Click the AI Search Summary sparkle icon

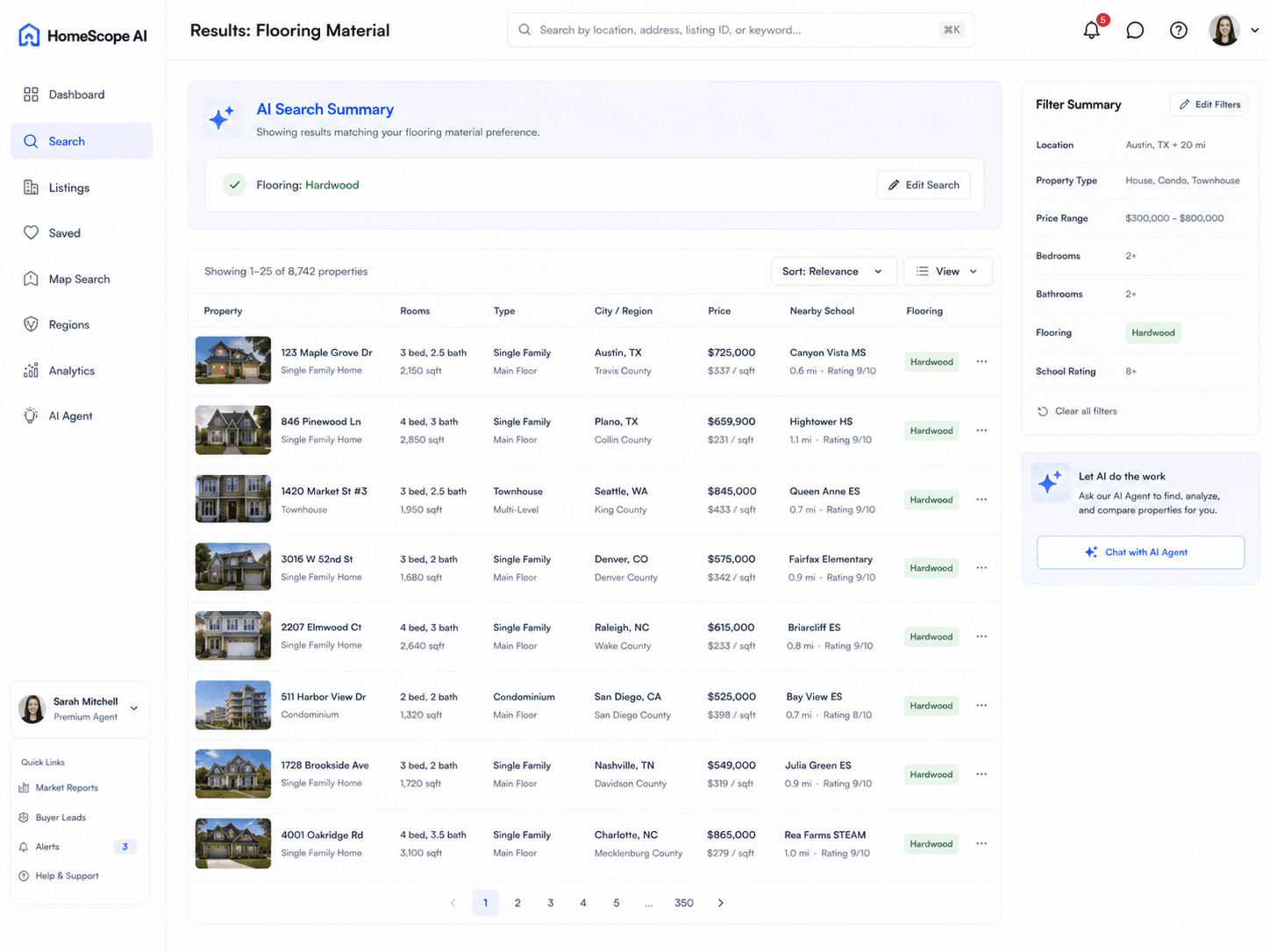pos(222,117)
